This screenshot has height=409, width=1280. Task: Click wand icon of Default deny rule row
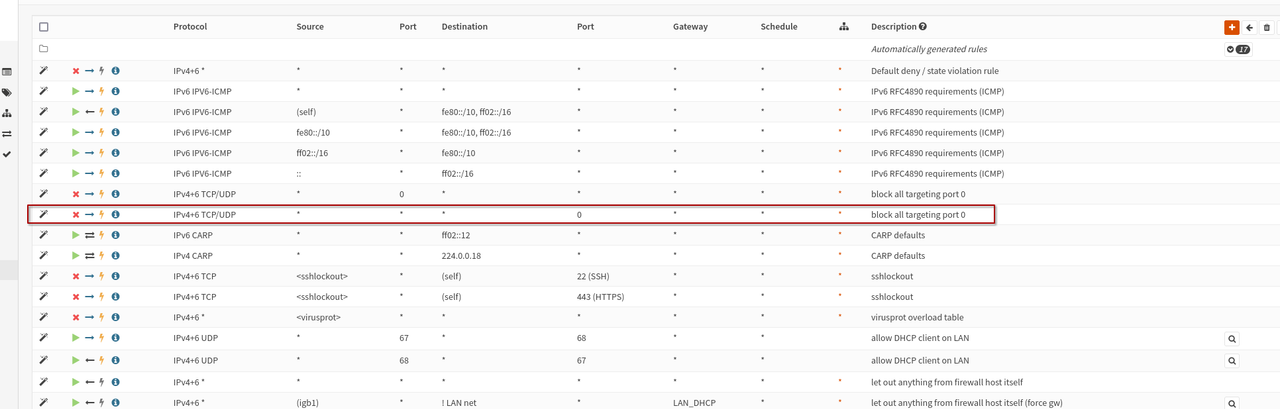[43, 71]
